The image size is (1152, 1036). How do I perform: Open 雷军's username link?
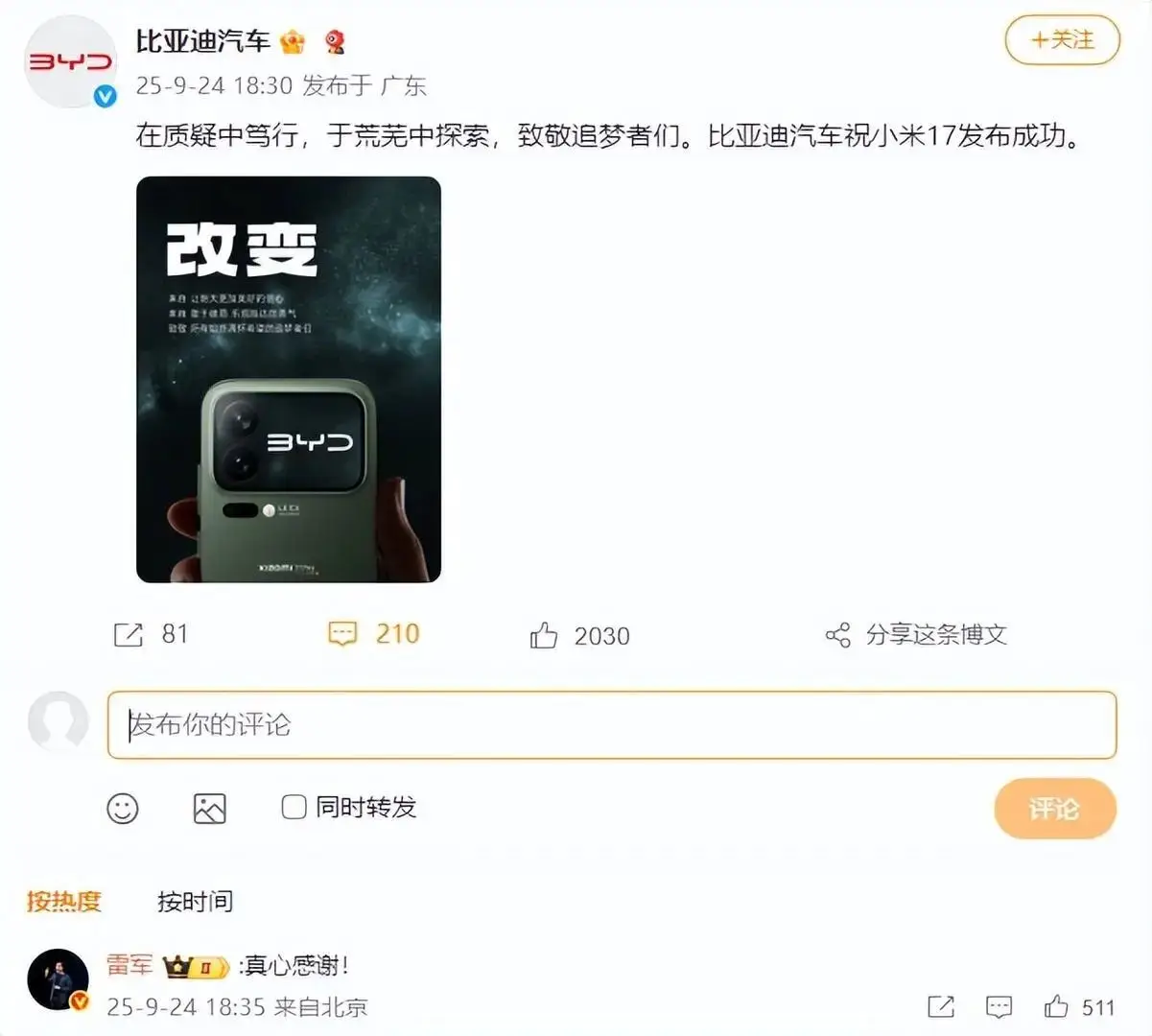click(x=129, y=964)
